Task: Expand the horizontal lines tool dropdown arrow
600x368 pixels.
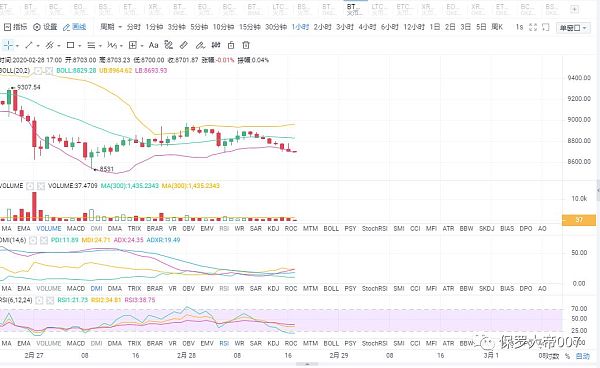Action: tap(100, 46)
